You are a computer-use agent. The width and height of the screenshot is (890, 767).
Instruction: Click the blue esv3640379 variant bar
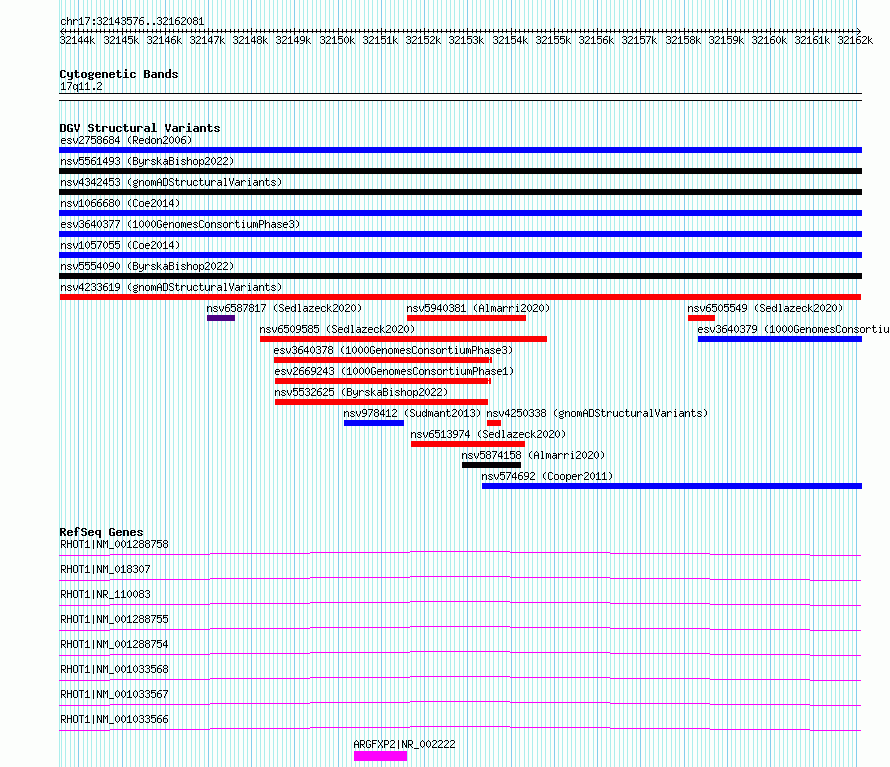pos(780,339)
